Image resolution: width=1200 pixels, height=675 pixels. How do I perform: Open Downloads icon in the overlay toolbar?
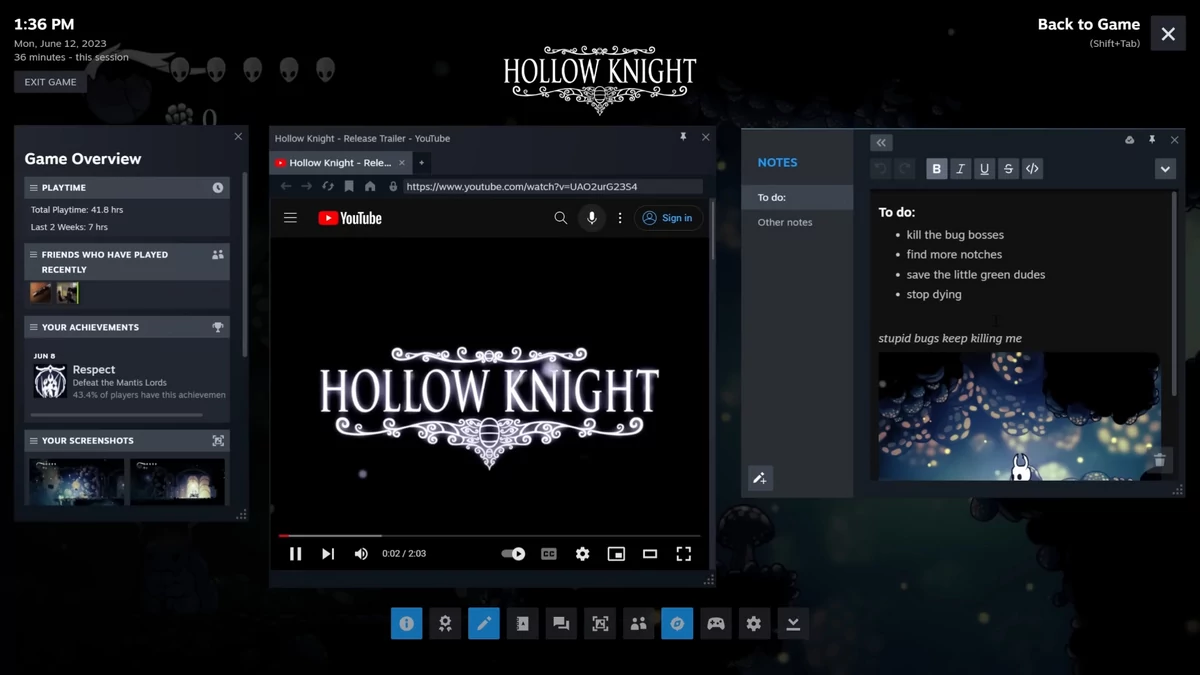point(793,623)
